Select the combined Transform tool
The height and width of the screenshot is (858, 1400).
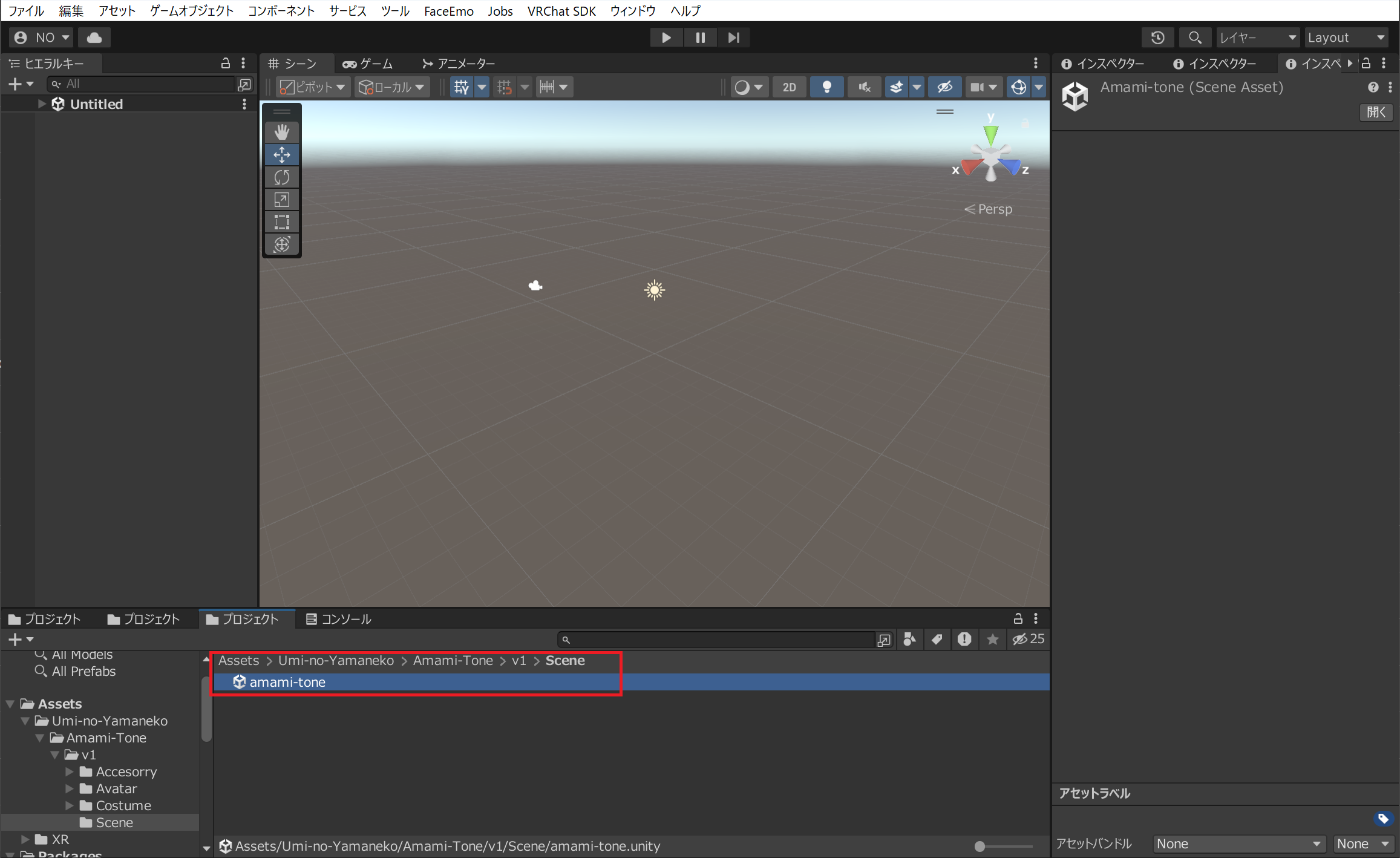282,244
